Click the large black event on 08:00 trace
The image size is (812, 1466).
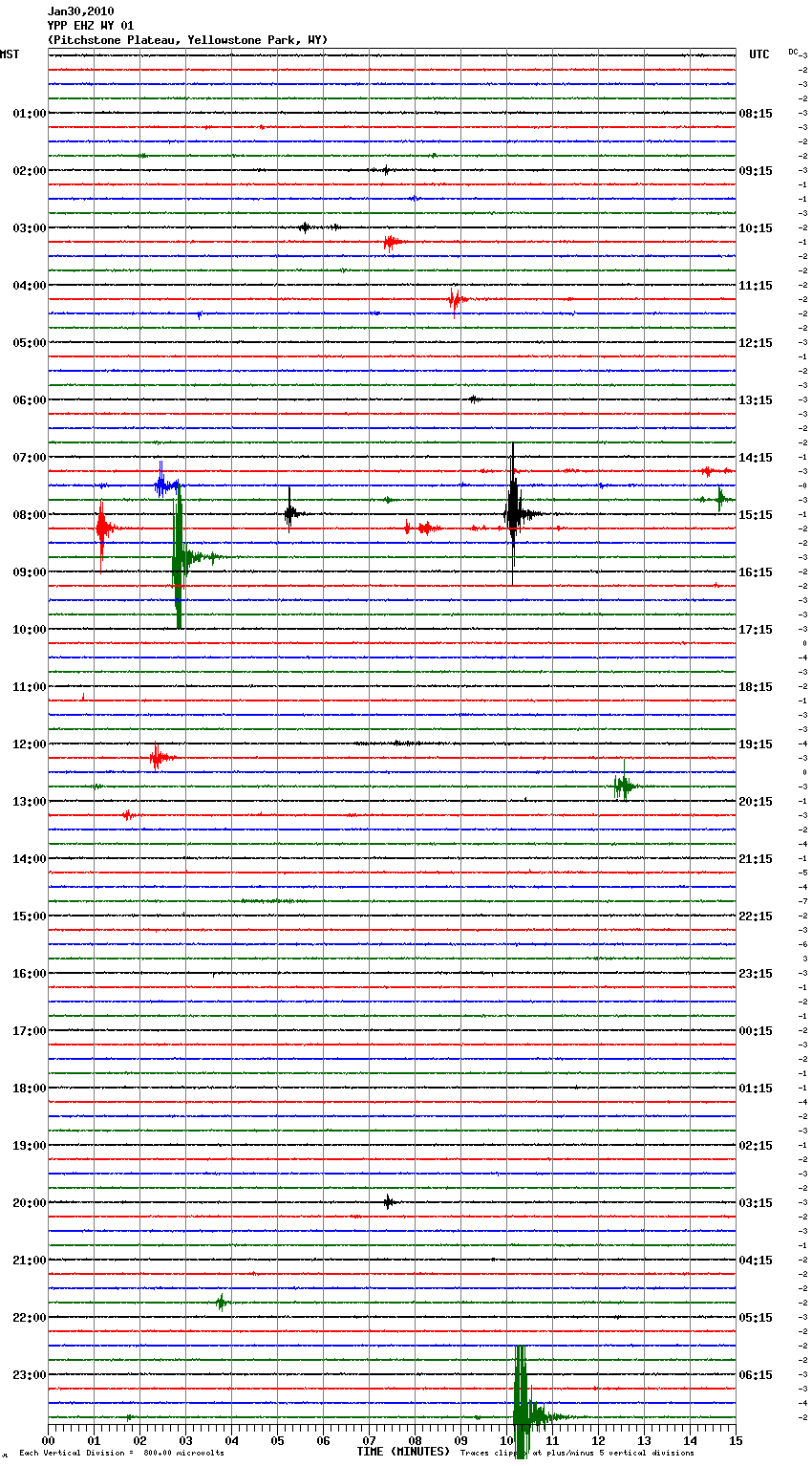(513, 514)
